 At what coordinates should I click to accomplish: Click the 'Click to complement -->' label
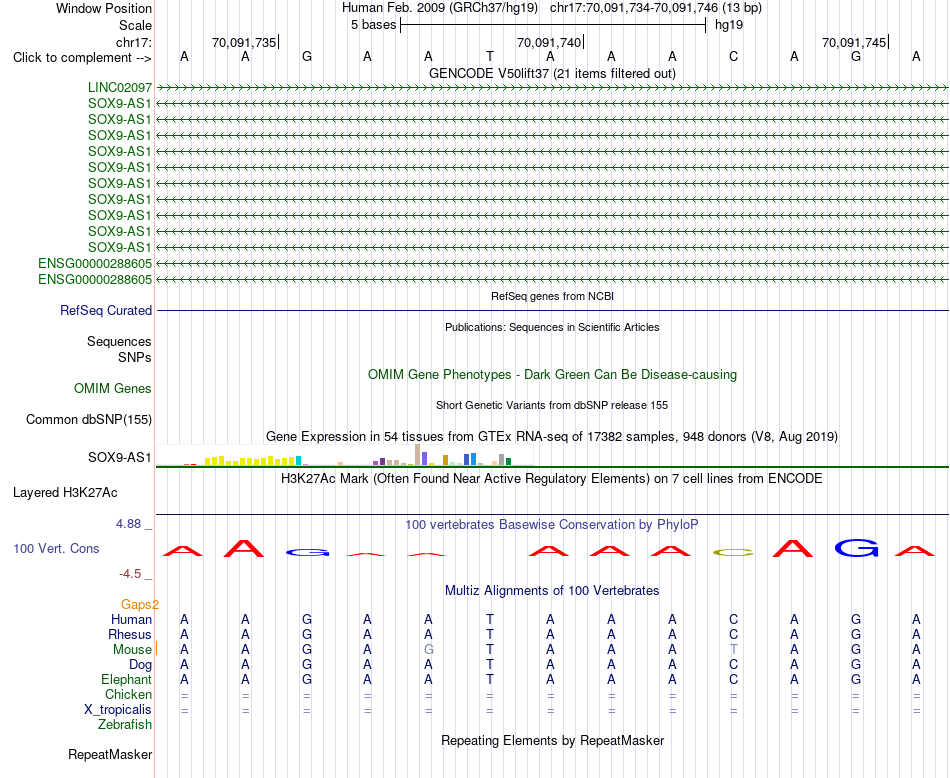82,58
